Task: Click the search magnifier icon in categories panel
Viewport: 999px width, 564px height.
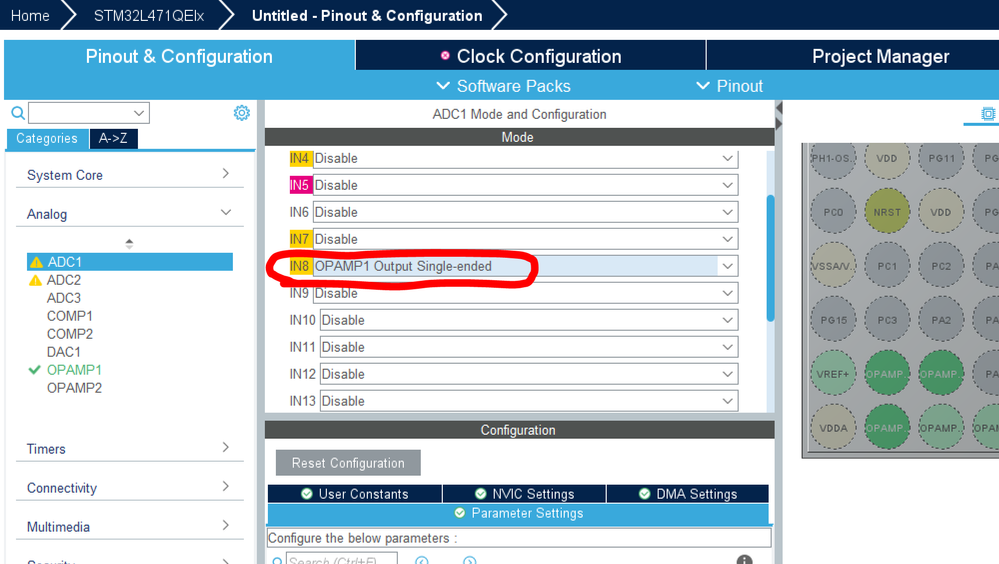Action: point(18,113)
